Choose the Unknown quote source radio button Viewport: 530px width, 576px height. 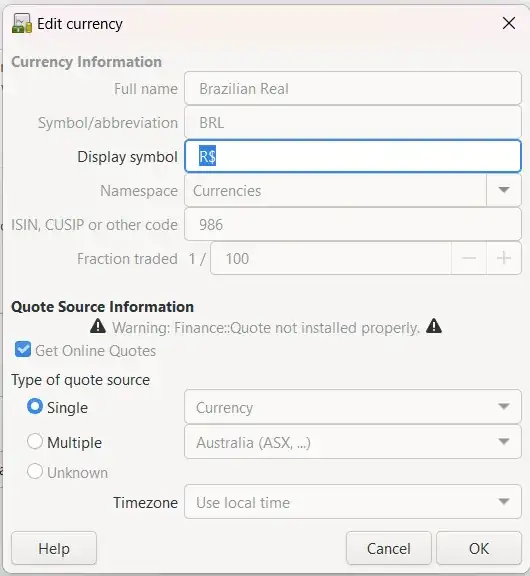tap(35, 471)
